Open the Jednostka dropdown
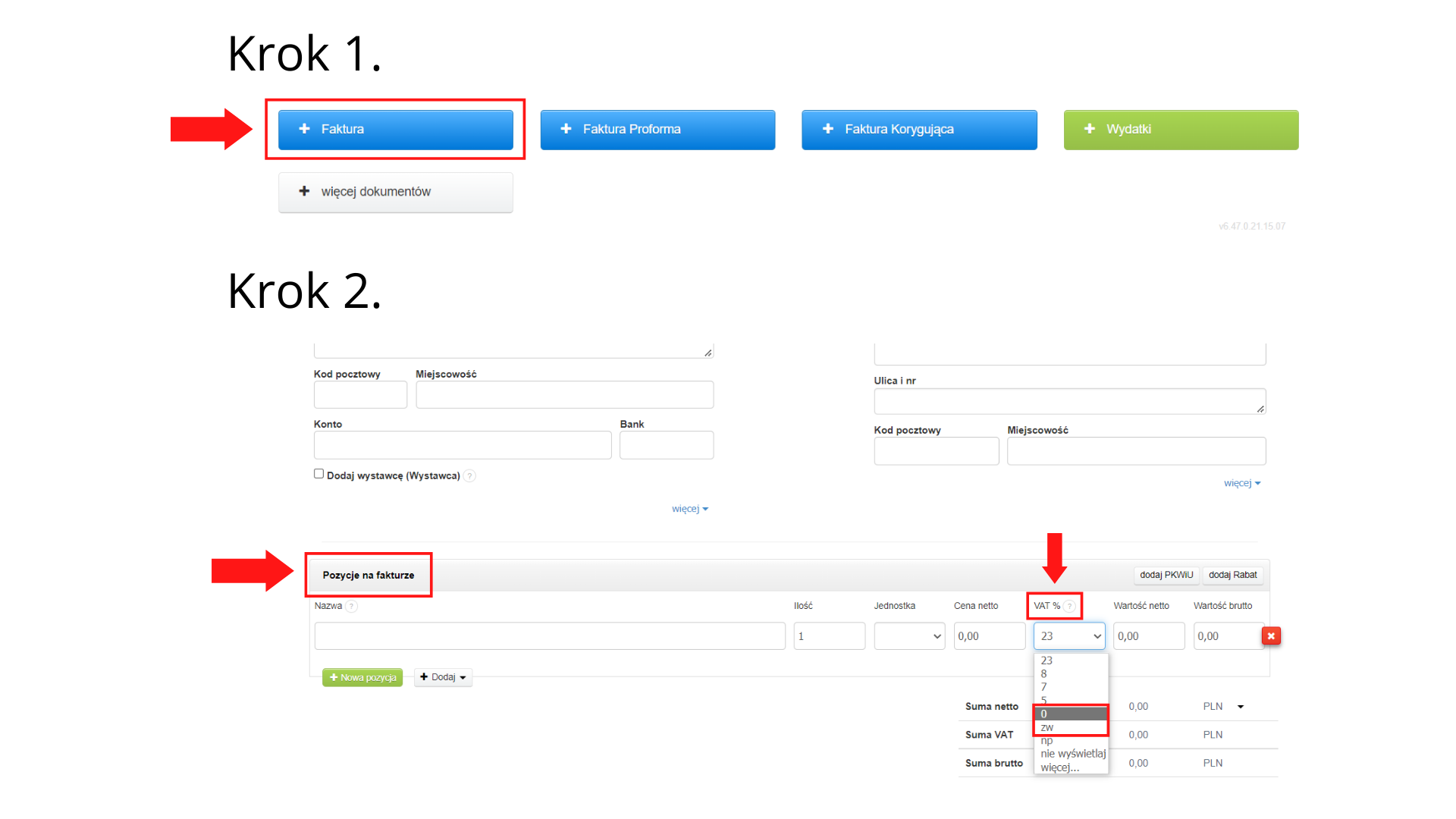Image resolution: width=1456 pixels, height=819 pixels. pos(909,636)
